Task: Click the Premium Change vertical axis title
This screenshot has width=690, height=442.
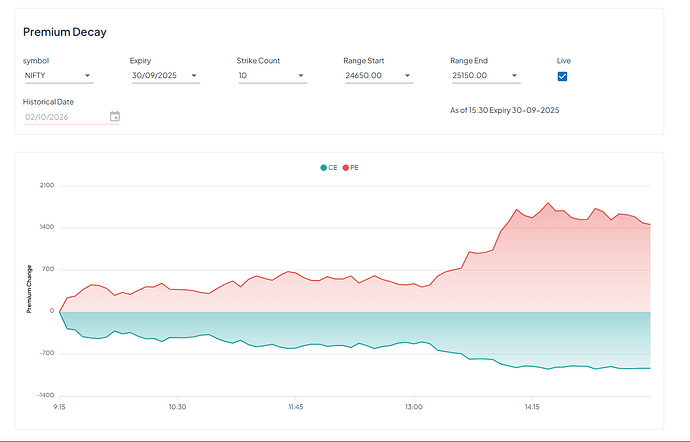Action: 28,289
